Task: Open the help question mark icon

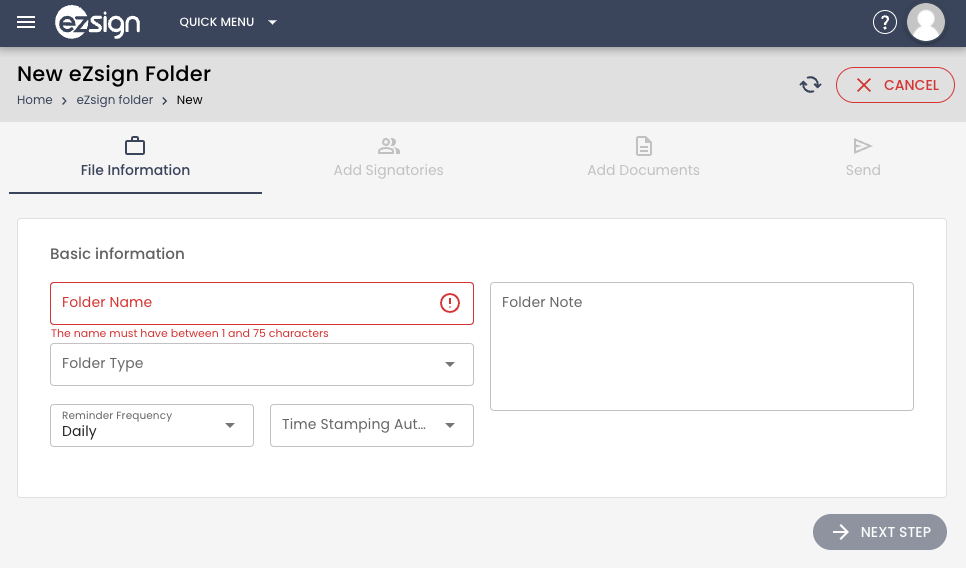Action: pos(885,23)
